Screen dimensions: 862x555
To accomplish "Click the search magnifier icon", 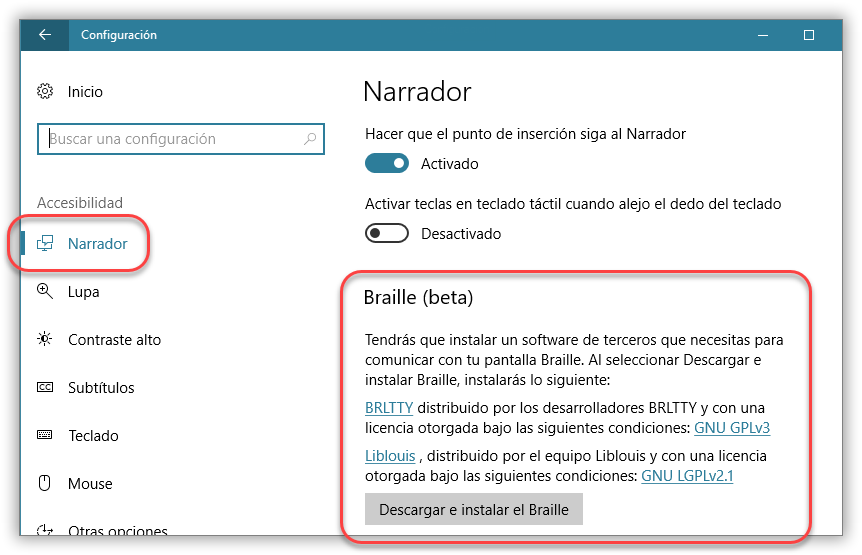I will [310, 138].
